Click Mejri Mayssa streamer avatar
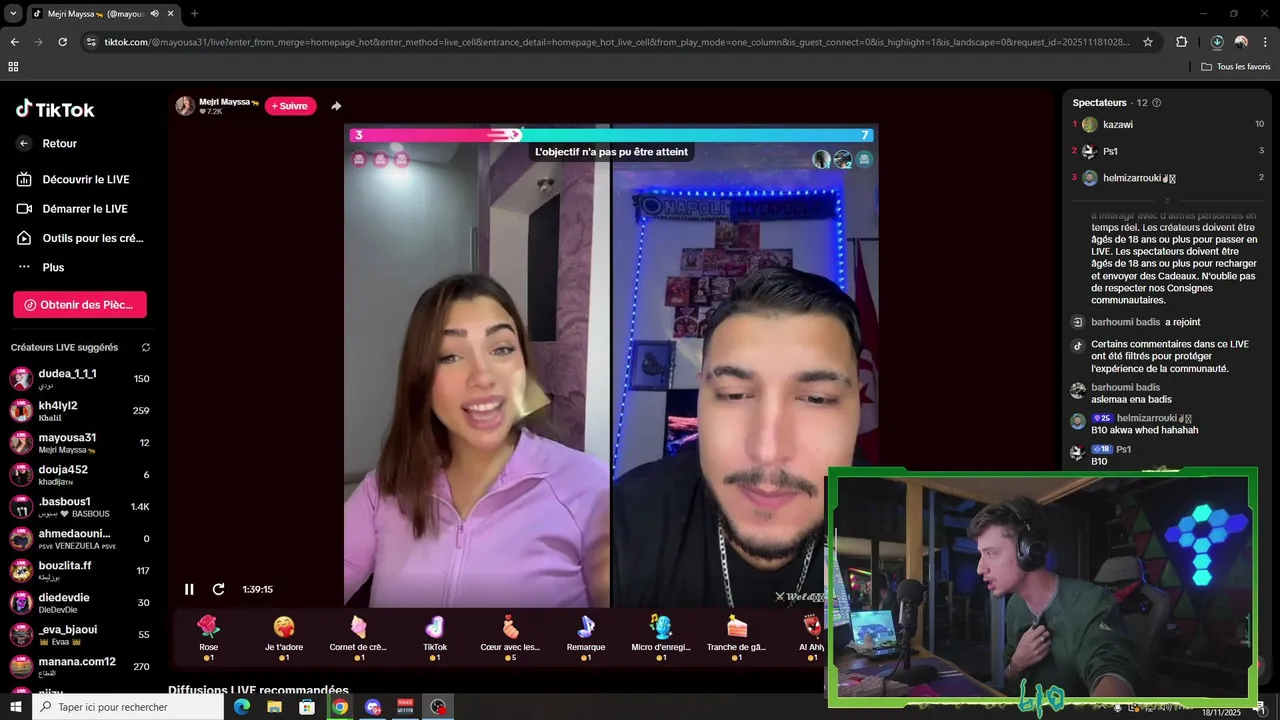This screenshot has width=1280, height=720. point(185,106)
